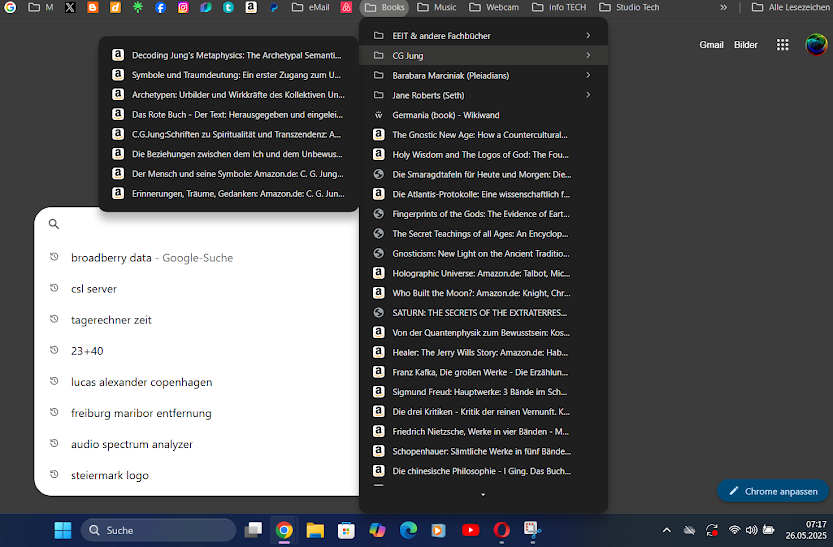Click the scroll-down arrow of Books menu
The width and height of the screenshot is (833, 547).
click(x=483, y=495)
